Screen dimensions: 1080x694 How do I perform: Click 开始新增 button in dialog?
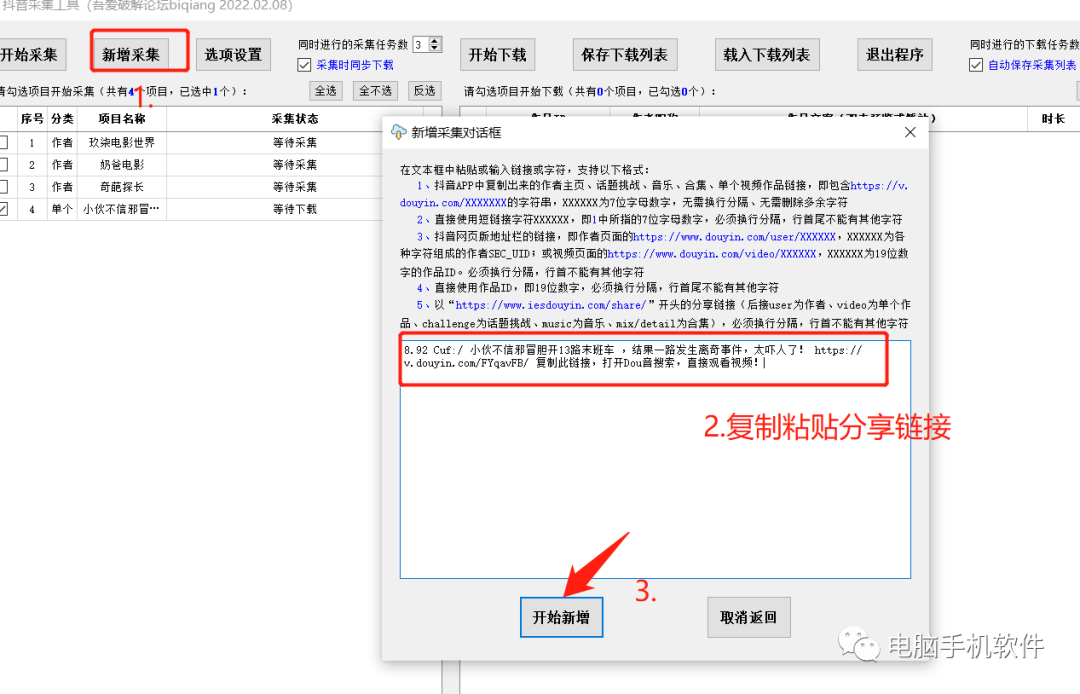pyautogui.click(x=561, y=618)
